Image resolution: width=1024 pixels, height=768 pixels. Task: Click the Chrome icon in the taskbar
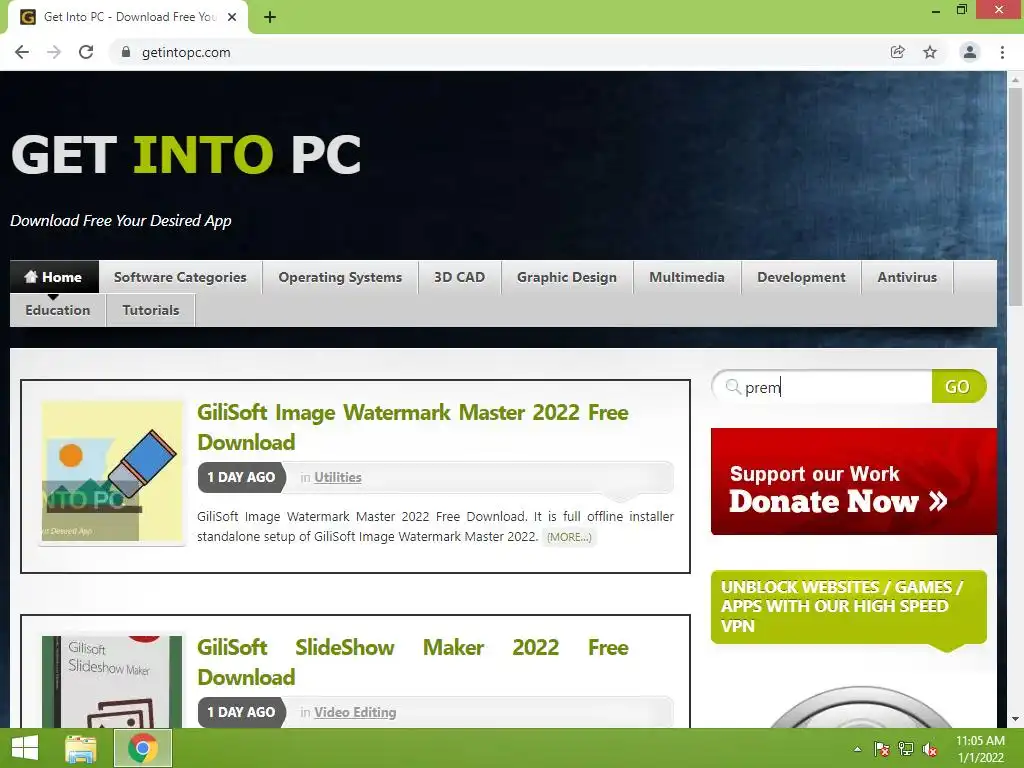click(143, 748)
